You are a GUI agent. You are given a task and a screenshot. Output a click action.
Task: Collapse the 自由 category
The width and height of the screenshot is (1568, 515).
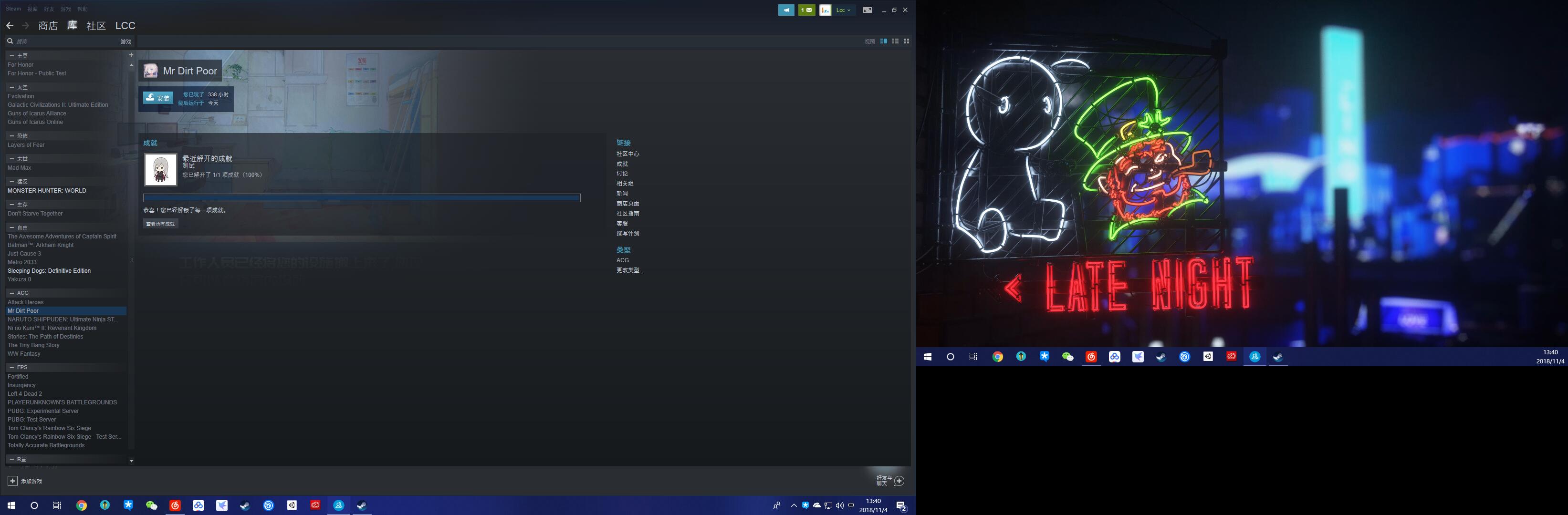[x=12, y=227]
